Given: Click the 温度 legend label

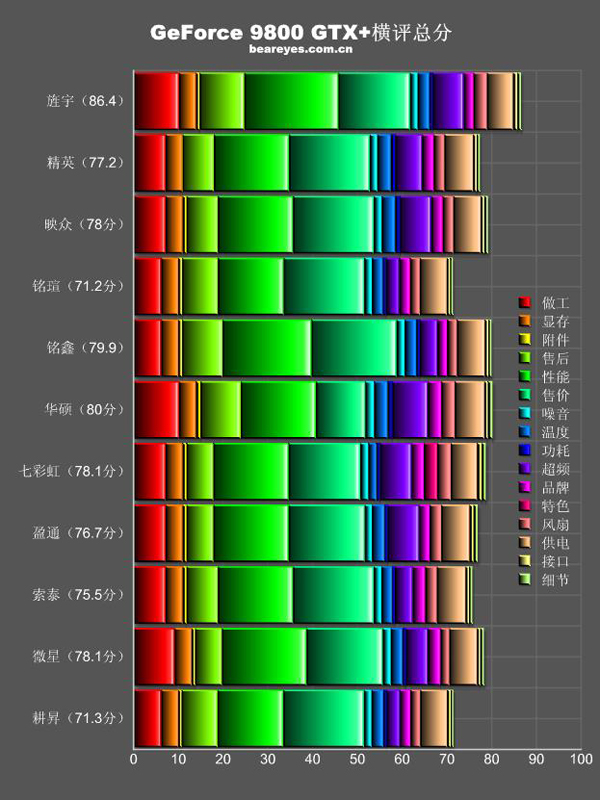Looking at the screenshot, I should pos(555,432).
